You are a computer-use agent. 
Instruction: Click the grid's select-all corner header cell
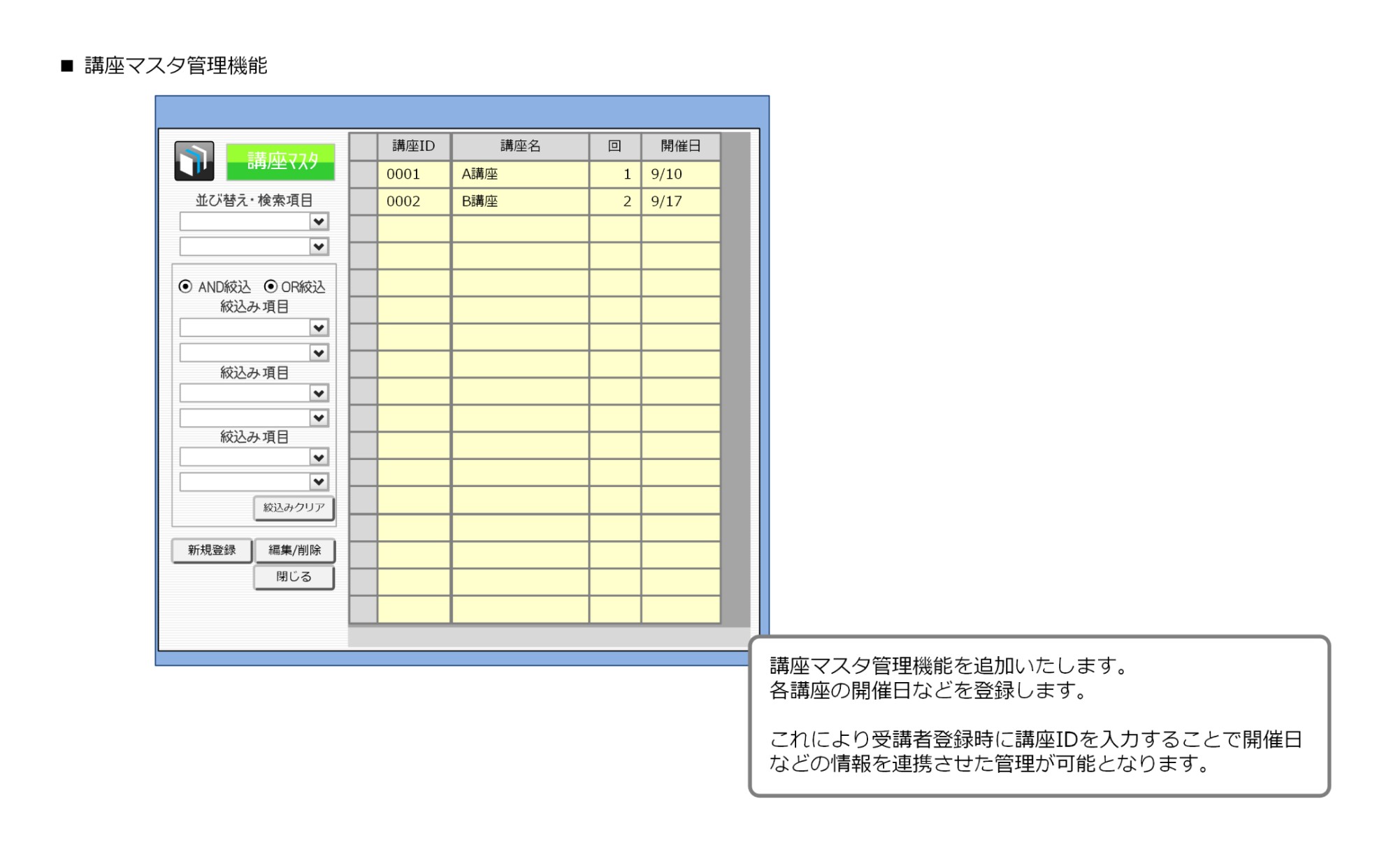coord(363,146)
